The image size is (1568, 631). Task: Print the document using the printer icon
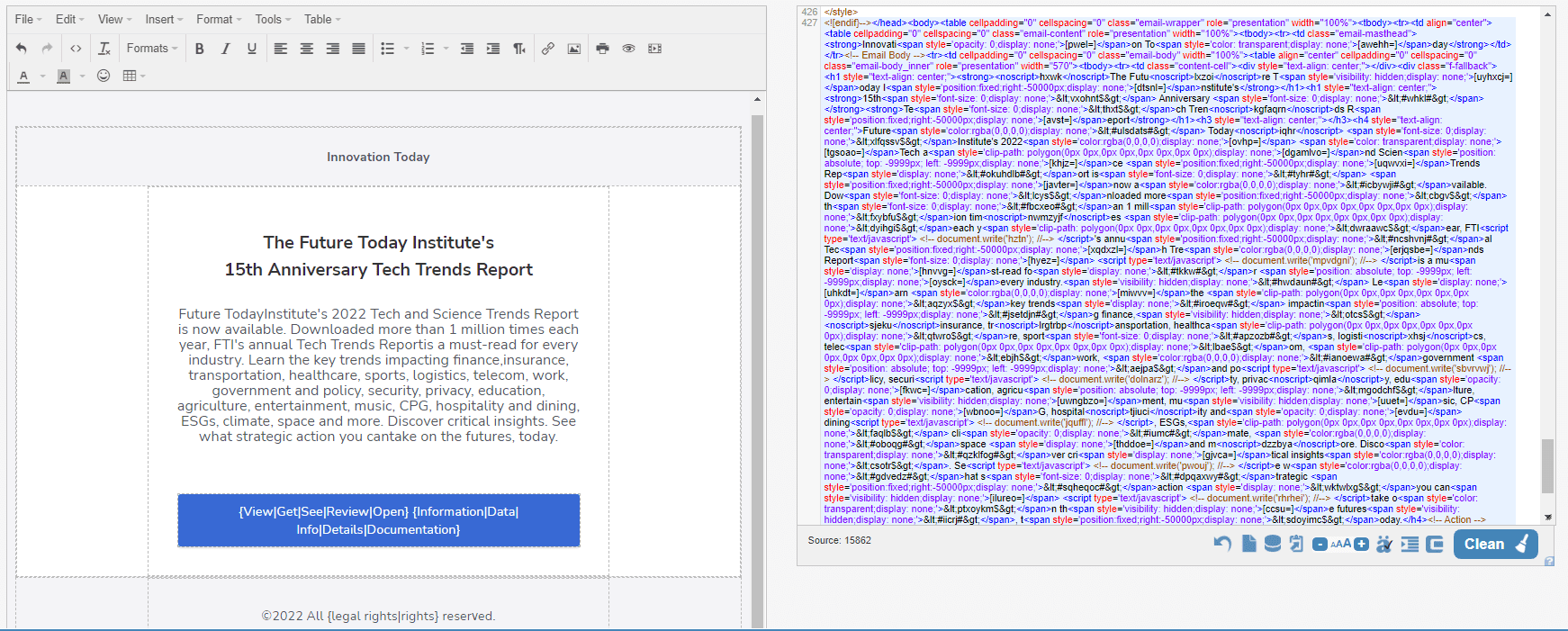[x=602, y=49]
